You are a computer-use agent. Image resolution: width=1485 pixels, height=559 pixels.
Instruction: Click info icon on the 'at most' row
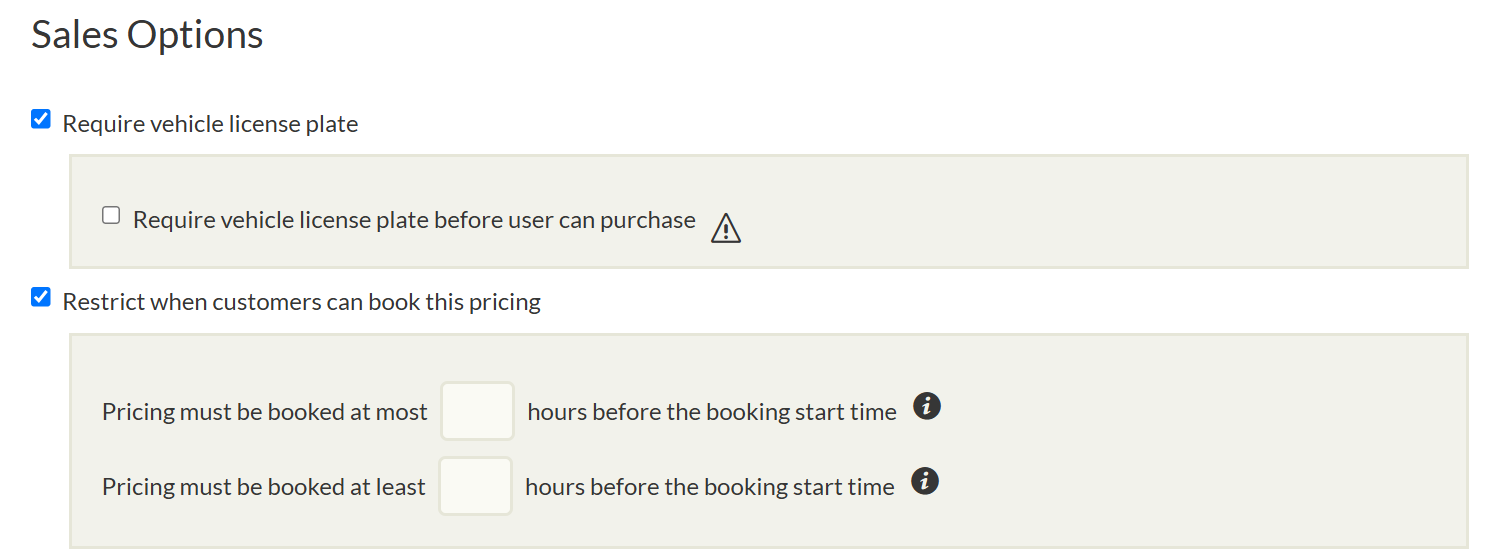[927, 407]
